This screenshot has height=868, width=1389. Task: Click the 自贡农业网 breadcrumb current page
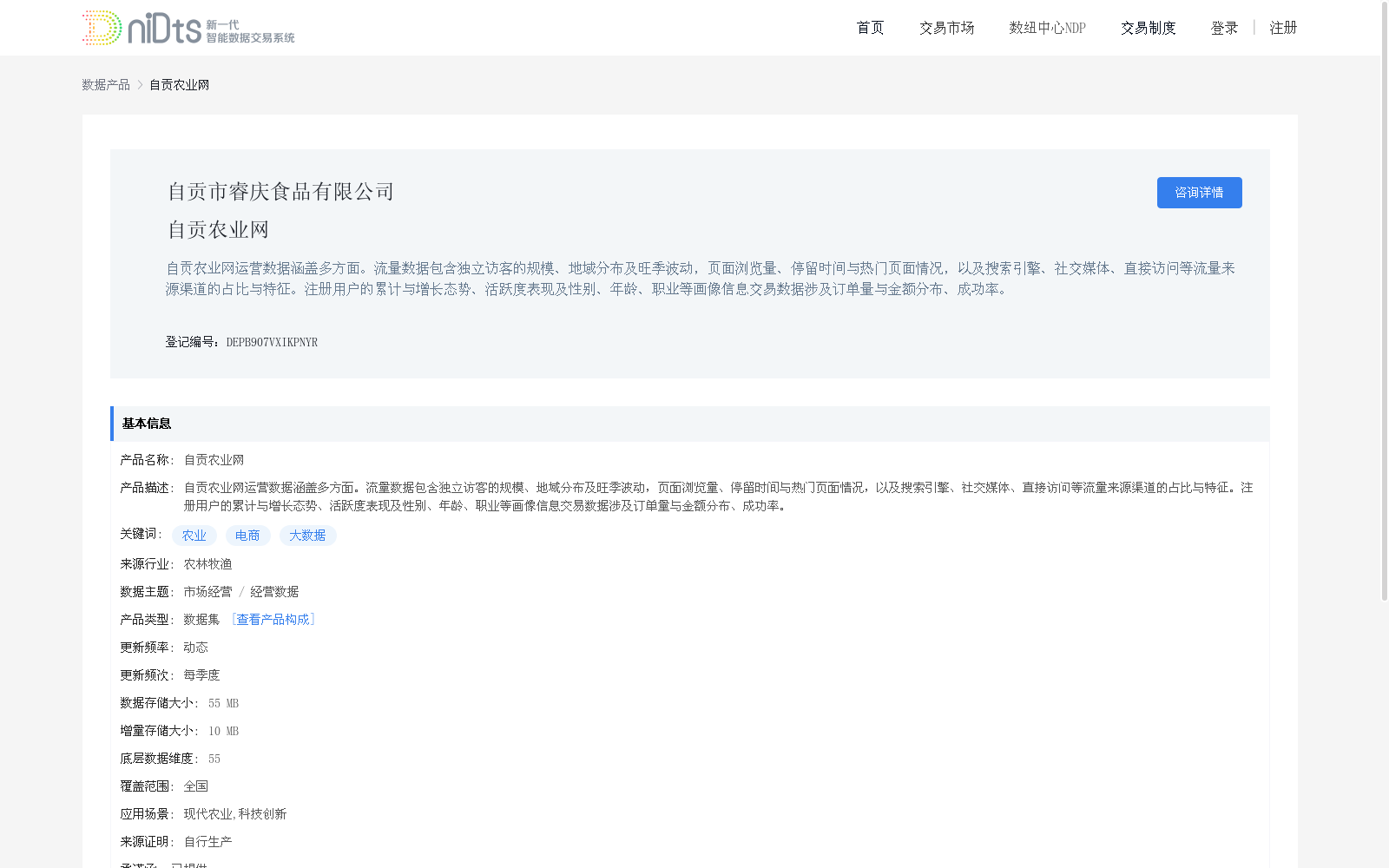click(179, 84)
